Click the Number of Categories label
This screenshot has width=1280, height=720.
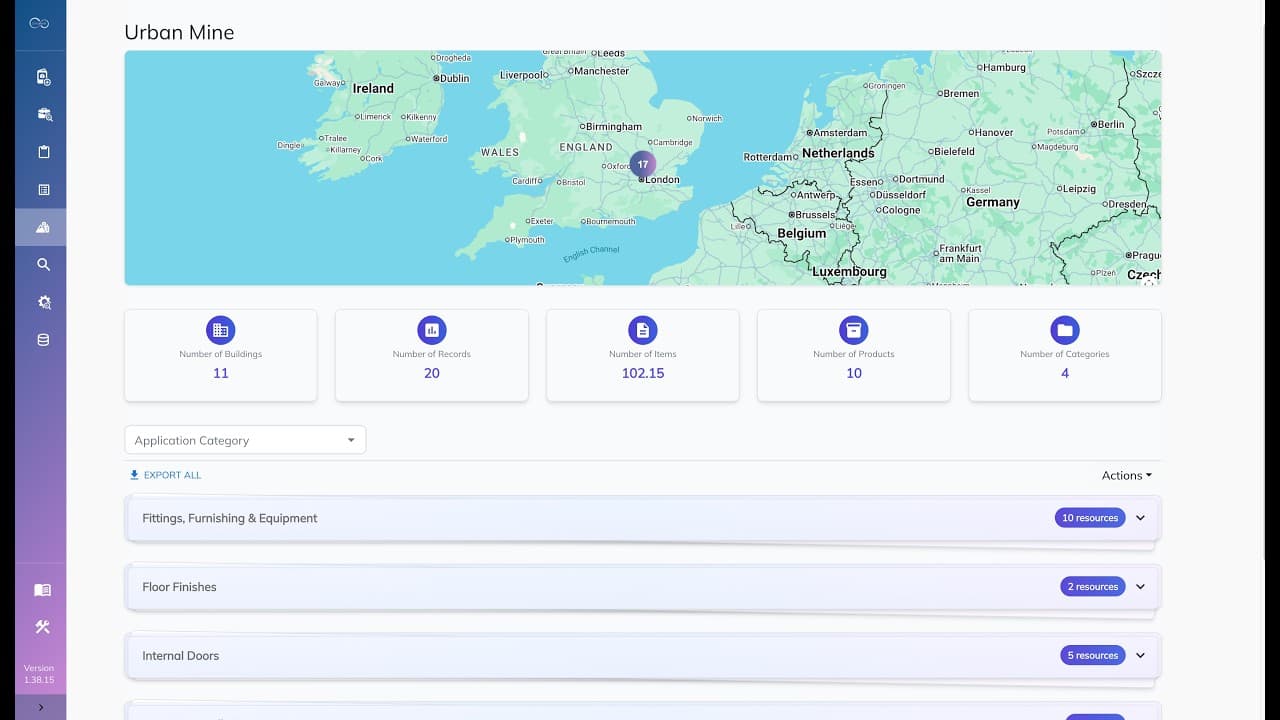(1065, 354)
